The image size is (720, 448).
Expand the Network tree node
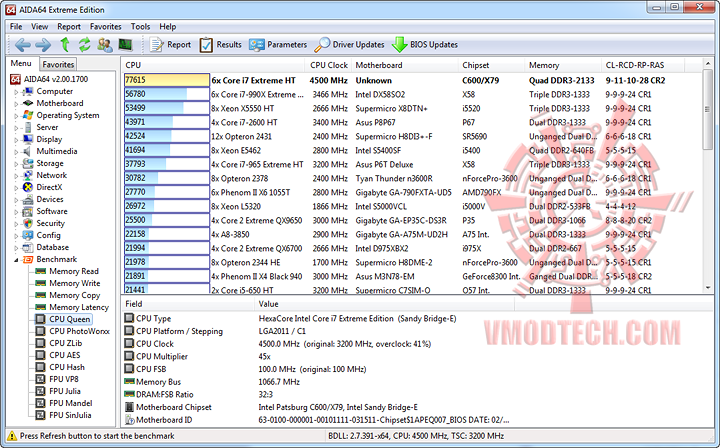point(16,175)
